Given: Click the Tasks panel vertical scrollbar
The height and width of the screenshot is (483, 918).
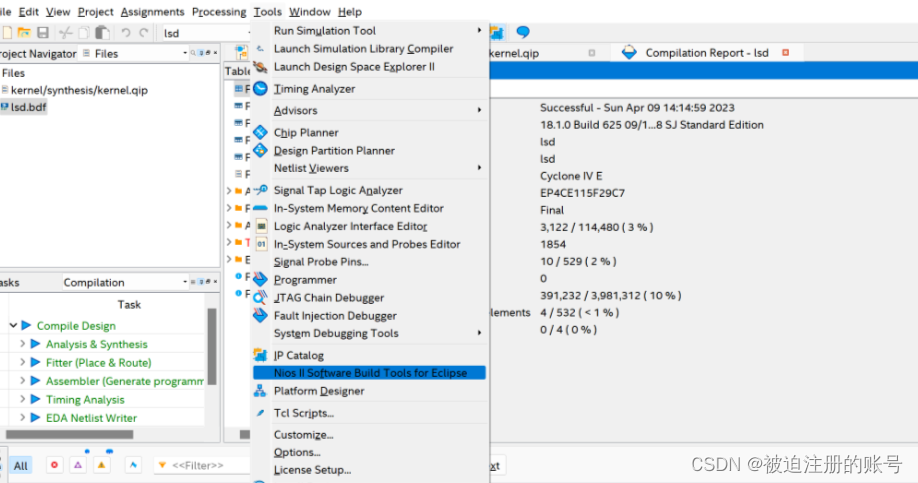Looking at the screenshot, I should (212, 345).
